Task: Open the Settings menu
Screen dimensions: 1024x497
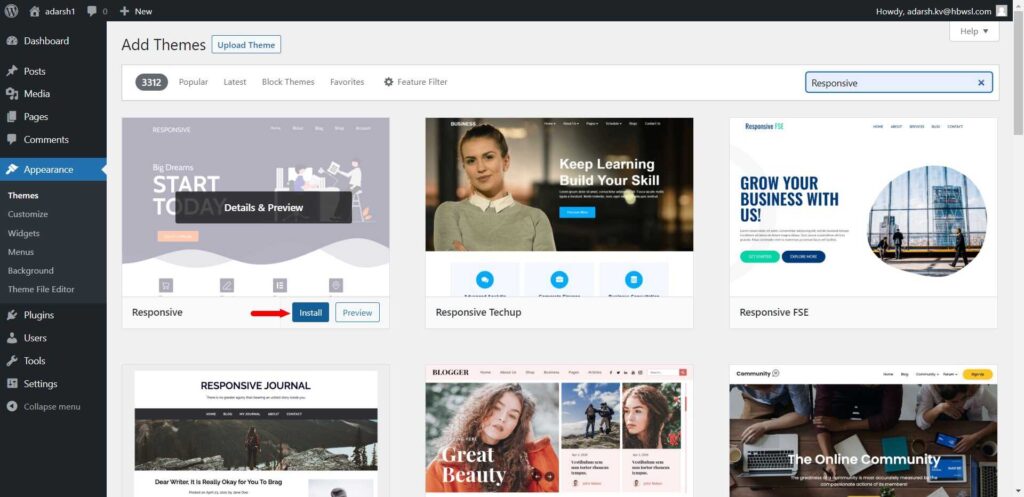Action: (x=53, y=383)
